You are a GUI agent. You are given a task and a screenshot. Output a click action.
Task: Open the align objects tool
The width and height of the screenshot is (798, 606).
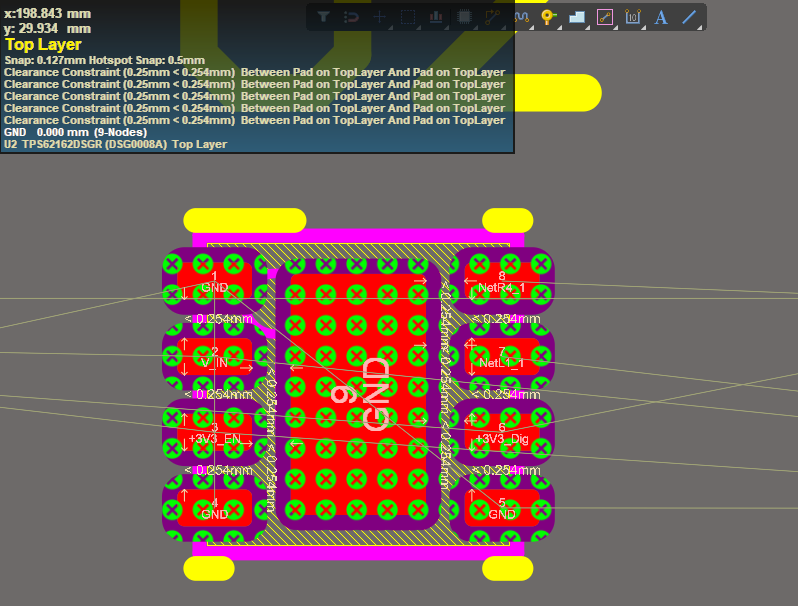coord(435,17)
